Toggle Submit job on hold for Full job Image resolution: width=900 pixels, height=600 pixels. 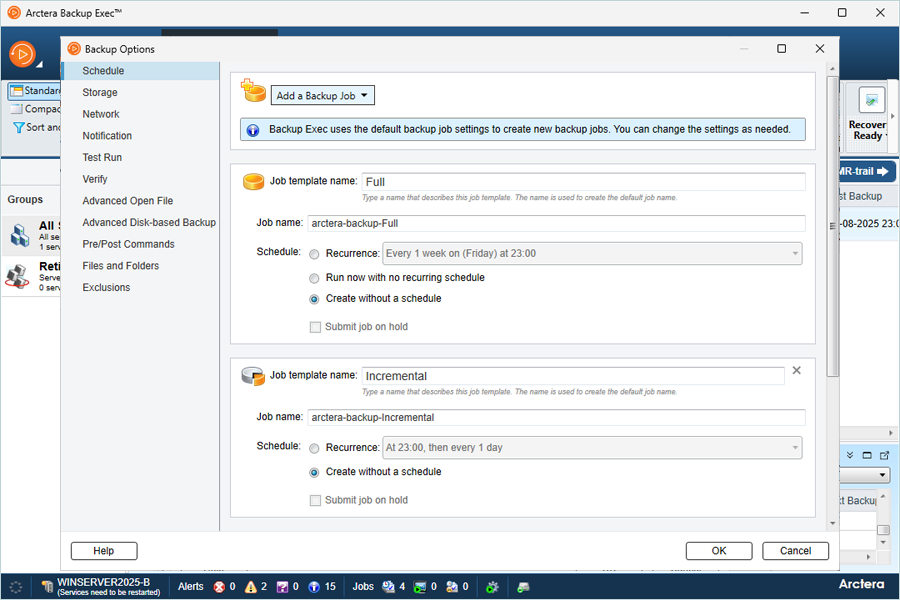[315, 327]
